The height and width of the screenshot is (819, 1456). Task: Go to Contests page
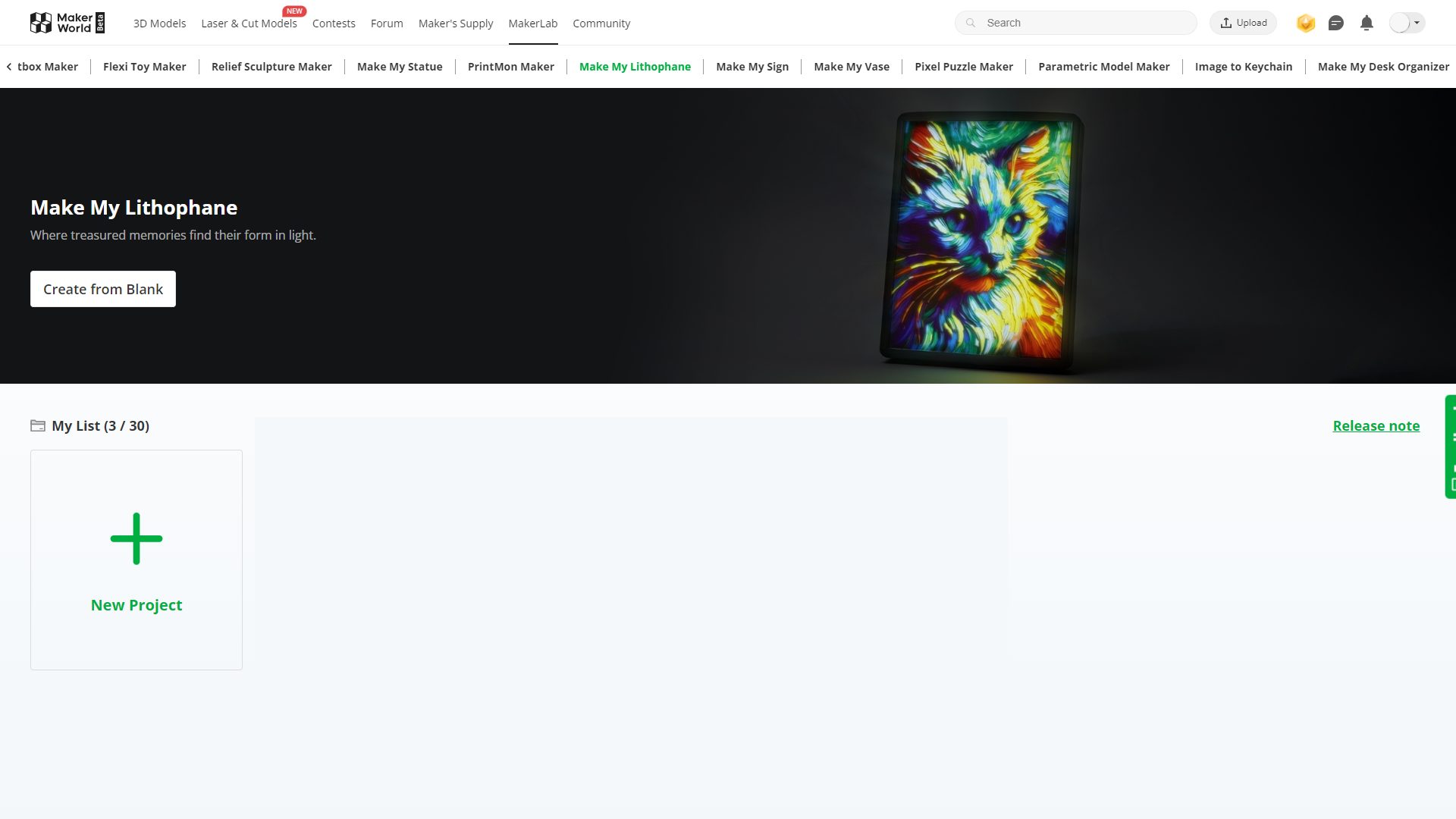(x=334, y=24)
